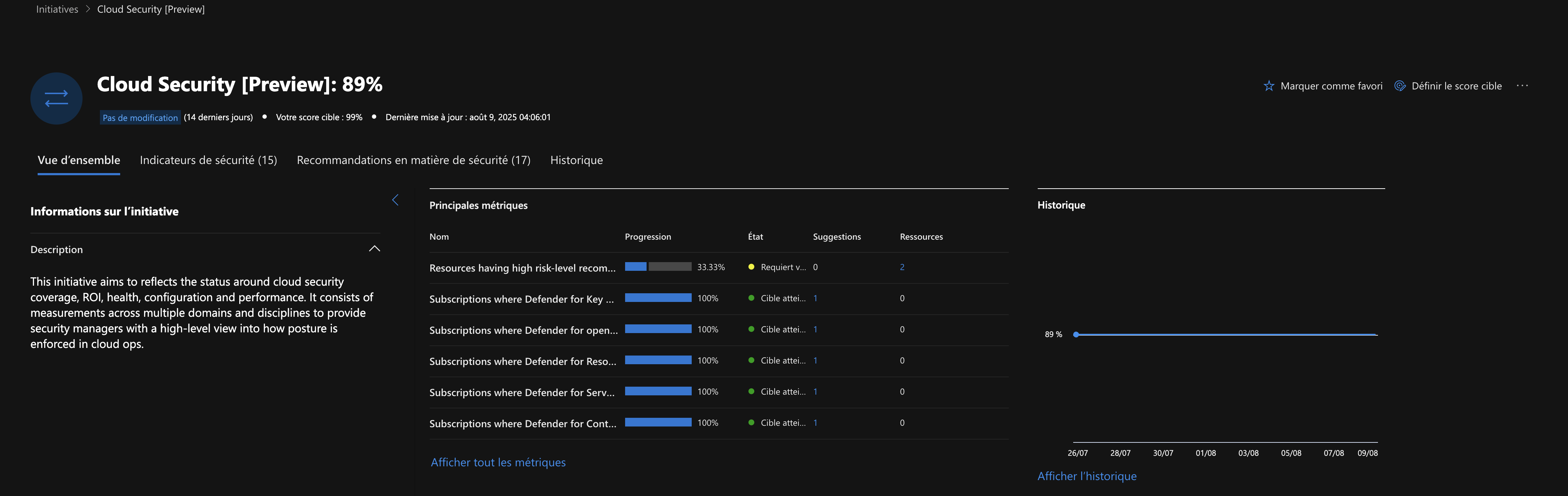Click the 89% history chart start point
This screenshot has width=1568, height=496.
(x=1076, y=334)
